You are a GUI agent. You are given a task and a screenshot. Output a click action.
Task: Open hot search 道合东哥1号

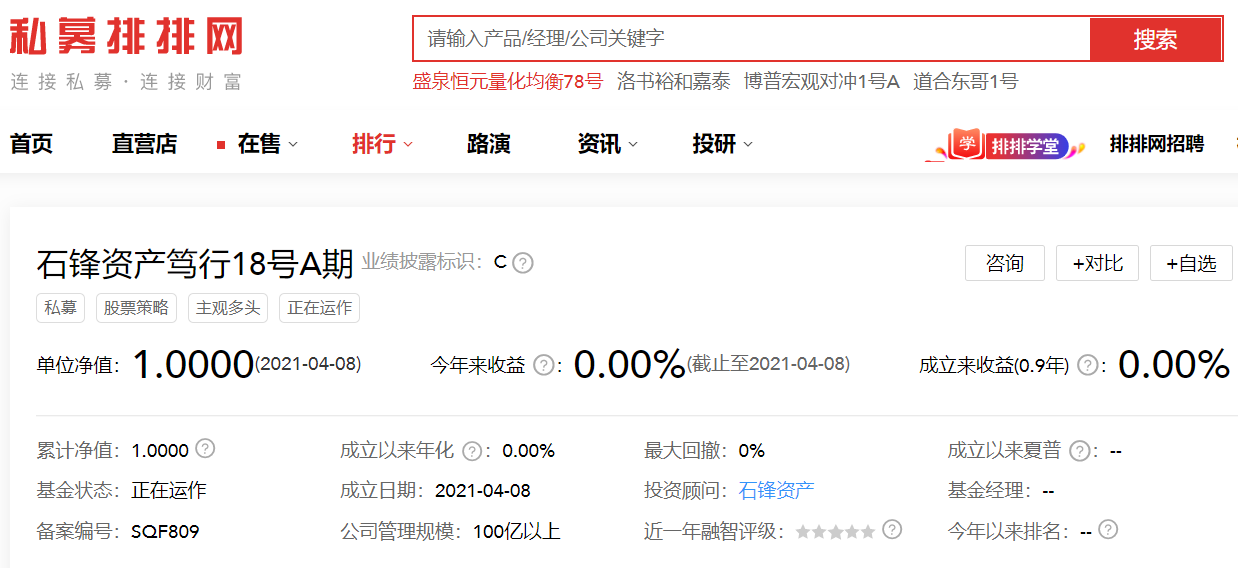[965, 82]
